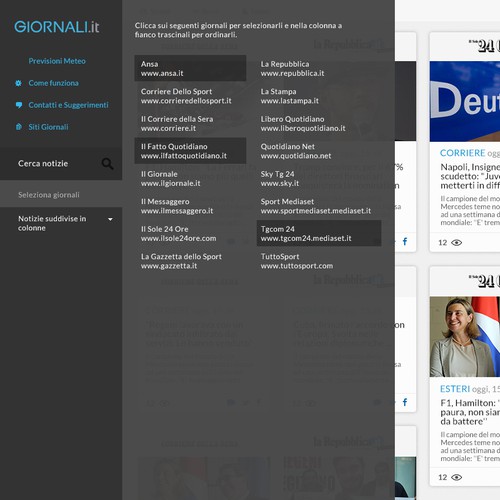Select the Seleziona giornali menu item

[x=61, y=195]
